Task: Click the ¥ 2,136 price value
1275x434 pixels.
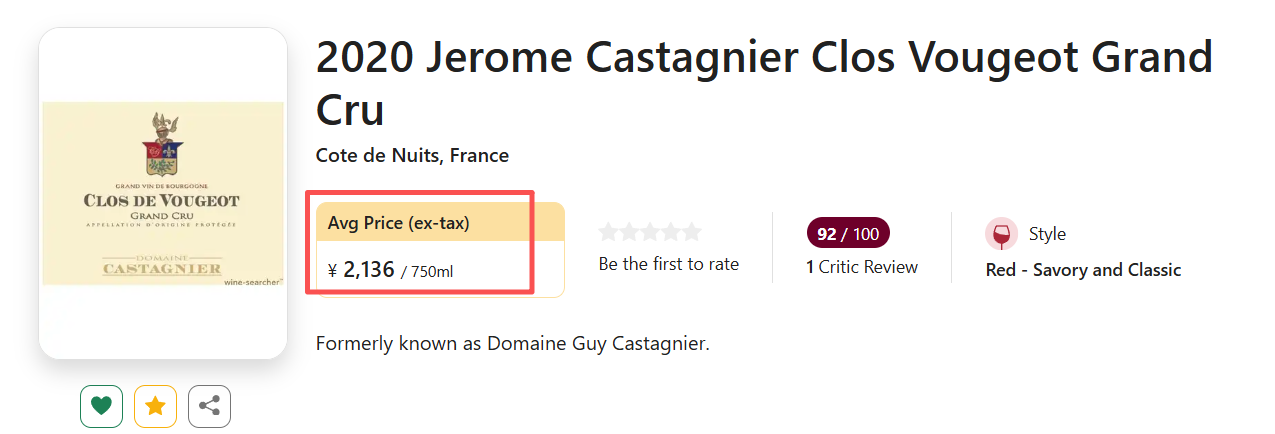Action: 369,269
